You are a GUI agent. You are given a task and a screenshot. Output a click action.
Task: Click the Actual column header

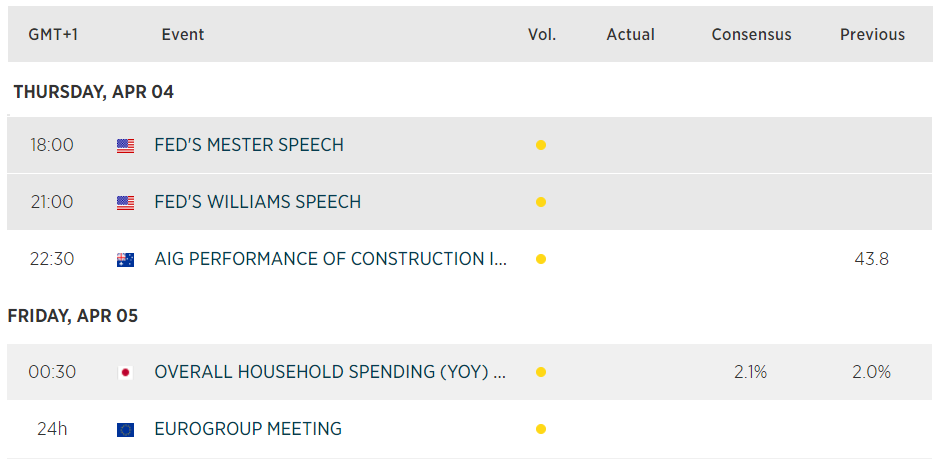coord(630,35)
